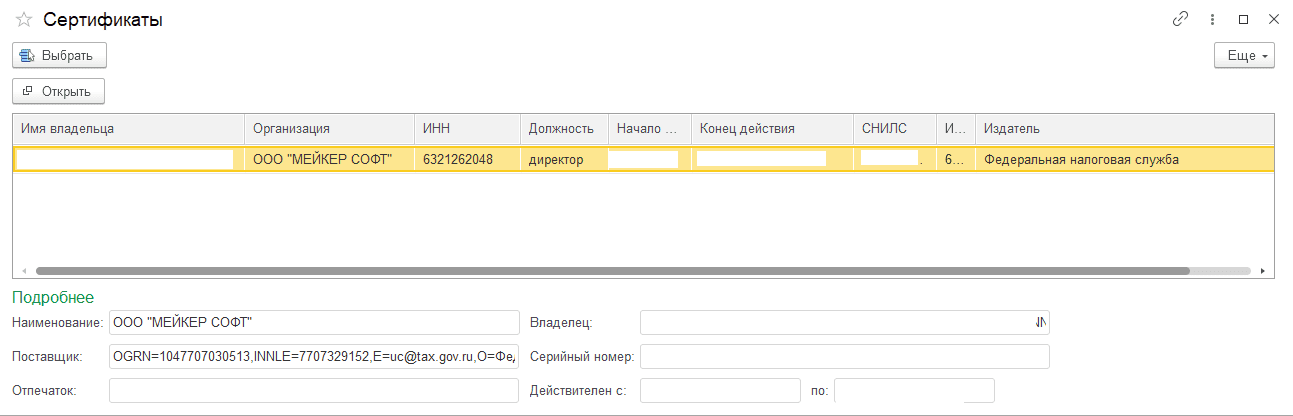Click the Должность column header
This screenshot has width=1293, height=416.
click(x=564, y=129)
